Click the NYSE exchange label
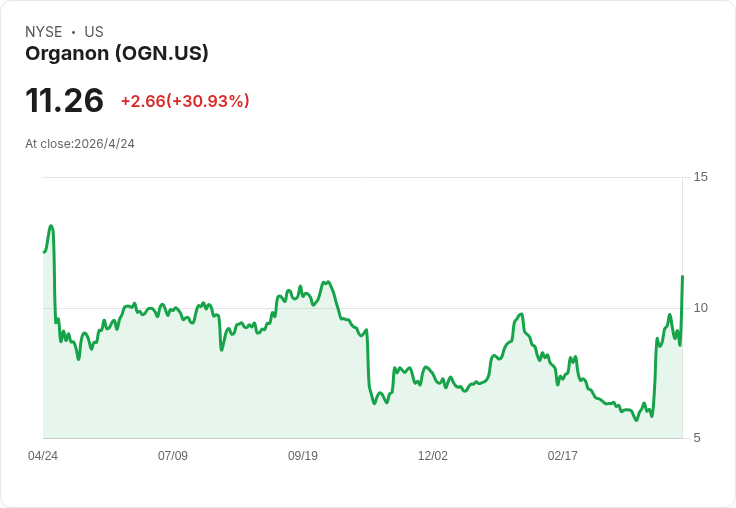This screenshot has height=508, width=736. coord(44,32)
